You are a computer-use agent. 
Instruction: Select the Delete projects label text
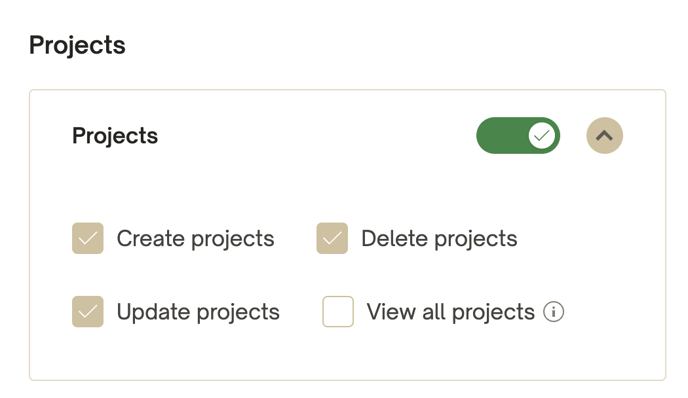click(x=439, y=239)
